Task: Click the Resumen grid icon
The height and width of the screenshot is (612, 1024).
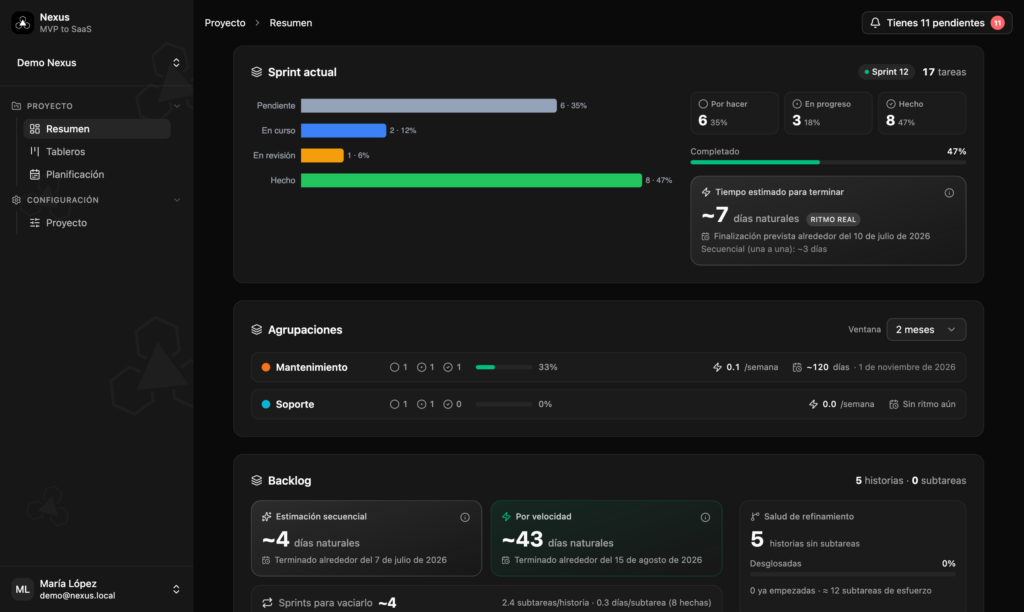Action: 35,129
